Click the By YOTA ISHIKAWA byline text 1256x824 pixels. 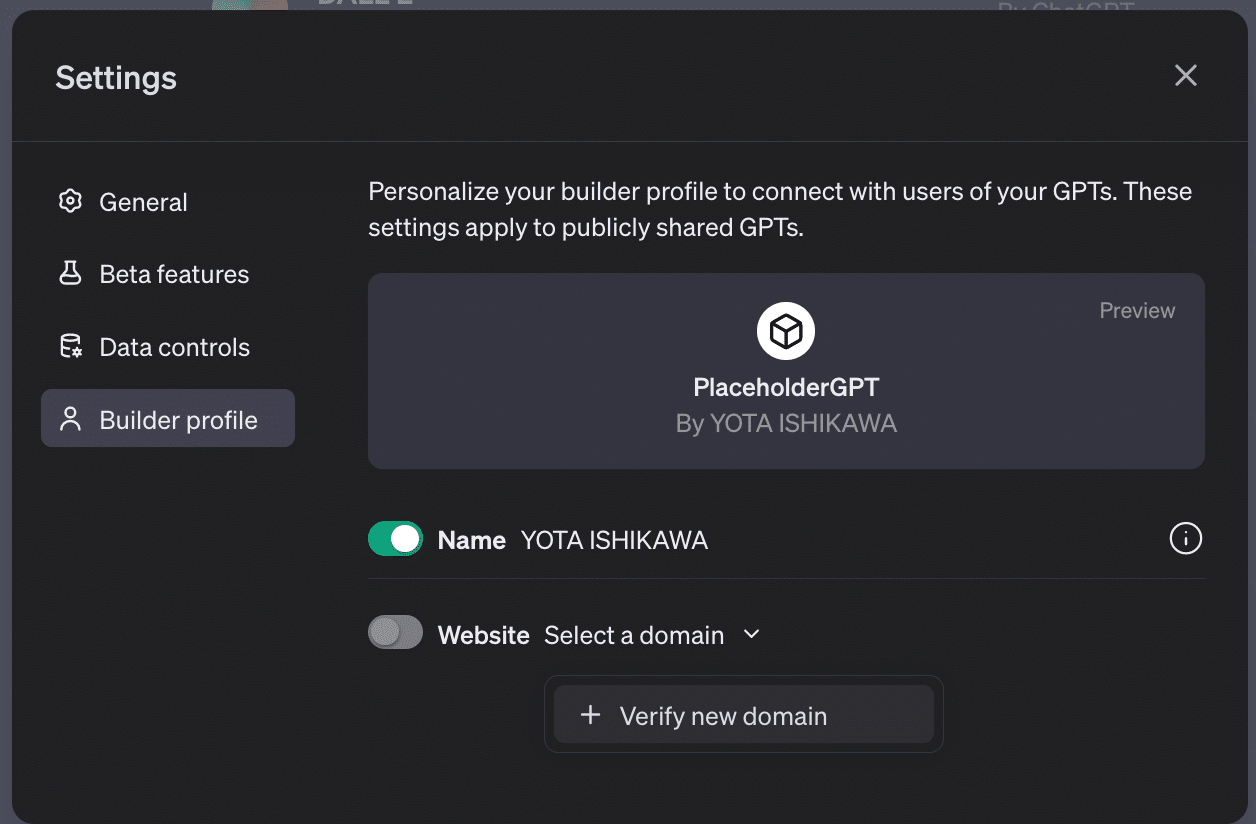[786, 424]
